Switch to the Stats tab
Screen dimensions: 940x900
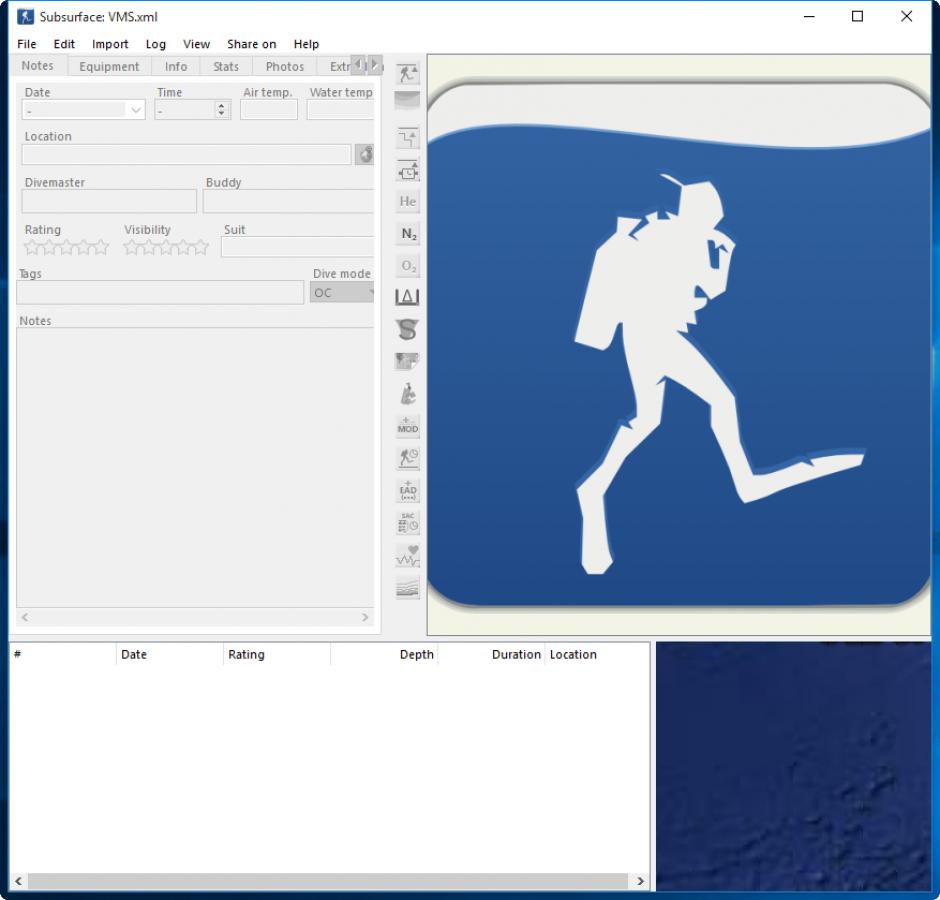(x=225, y=67)
